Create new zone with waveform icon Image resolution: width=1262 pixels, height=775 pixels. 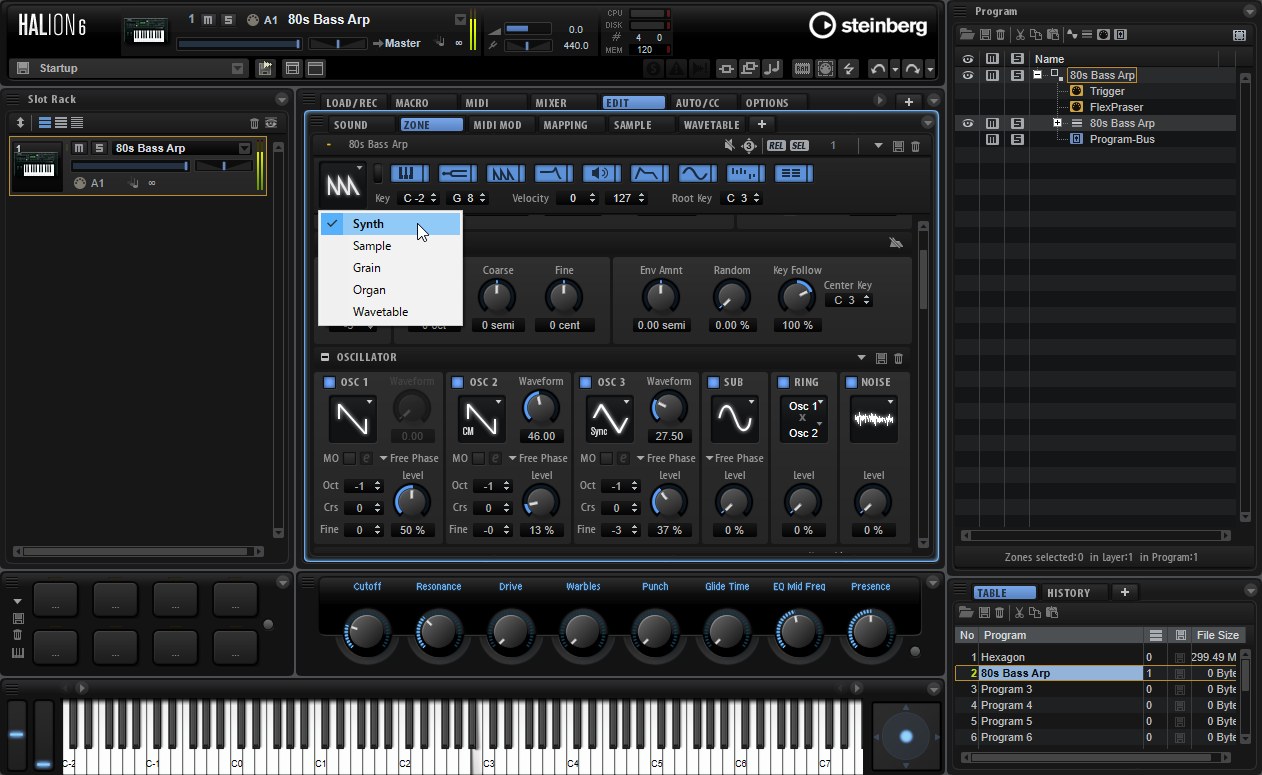pyautogui.click(x=1072, y=35)
